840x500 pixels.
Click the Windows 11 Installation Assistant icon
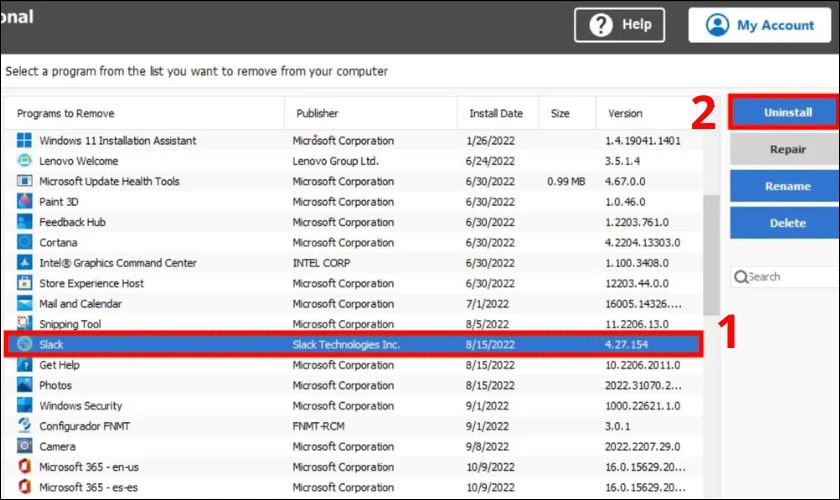[24, 140]
